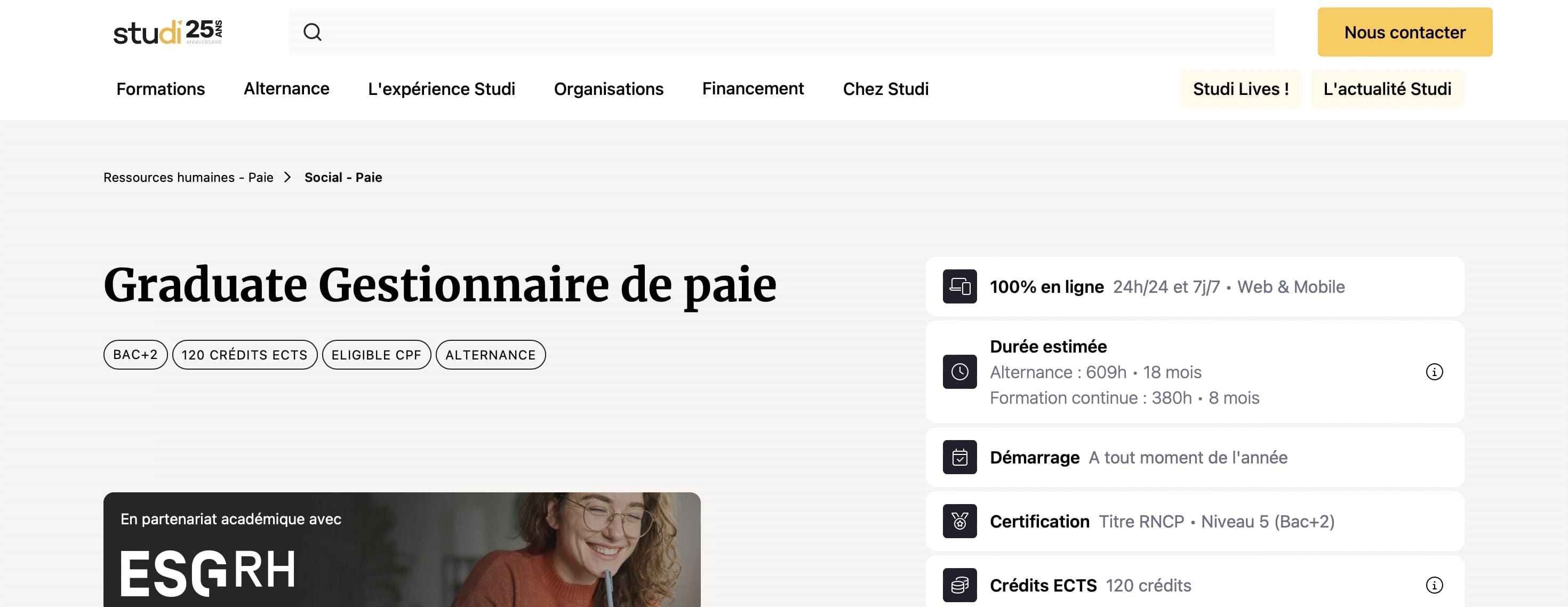
Task: Open the Formations menu
Action: pyautogui.click(x=161, y=89)
